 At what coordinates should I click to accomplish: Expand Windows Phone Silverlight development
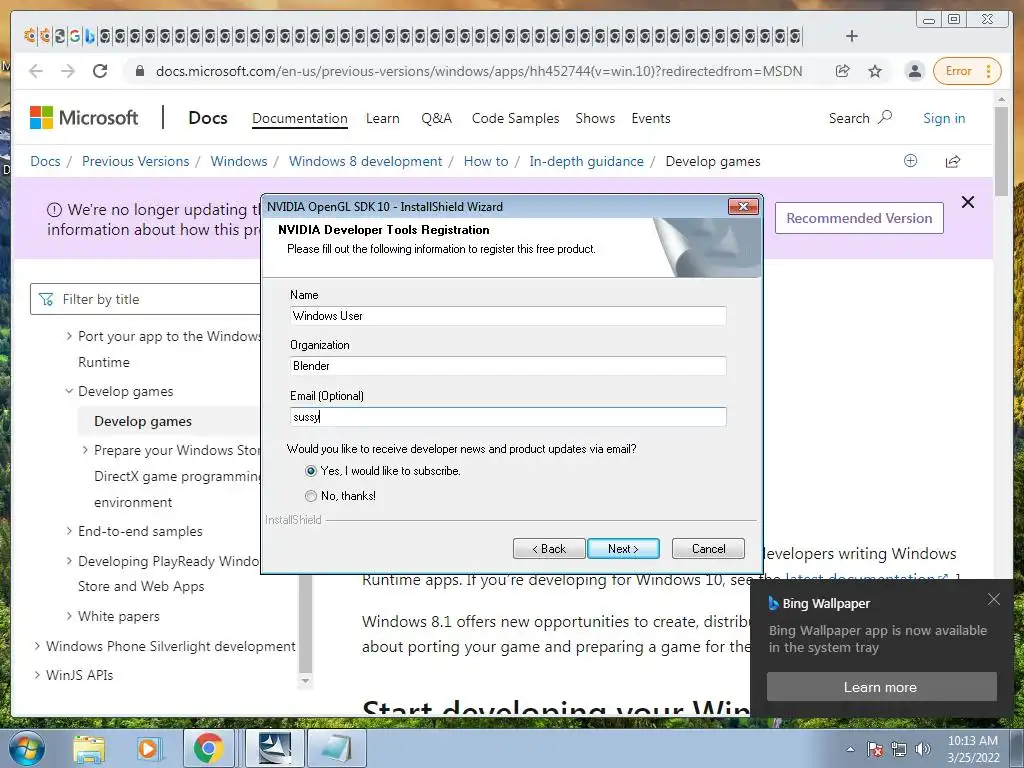click(37, 646)
